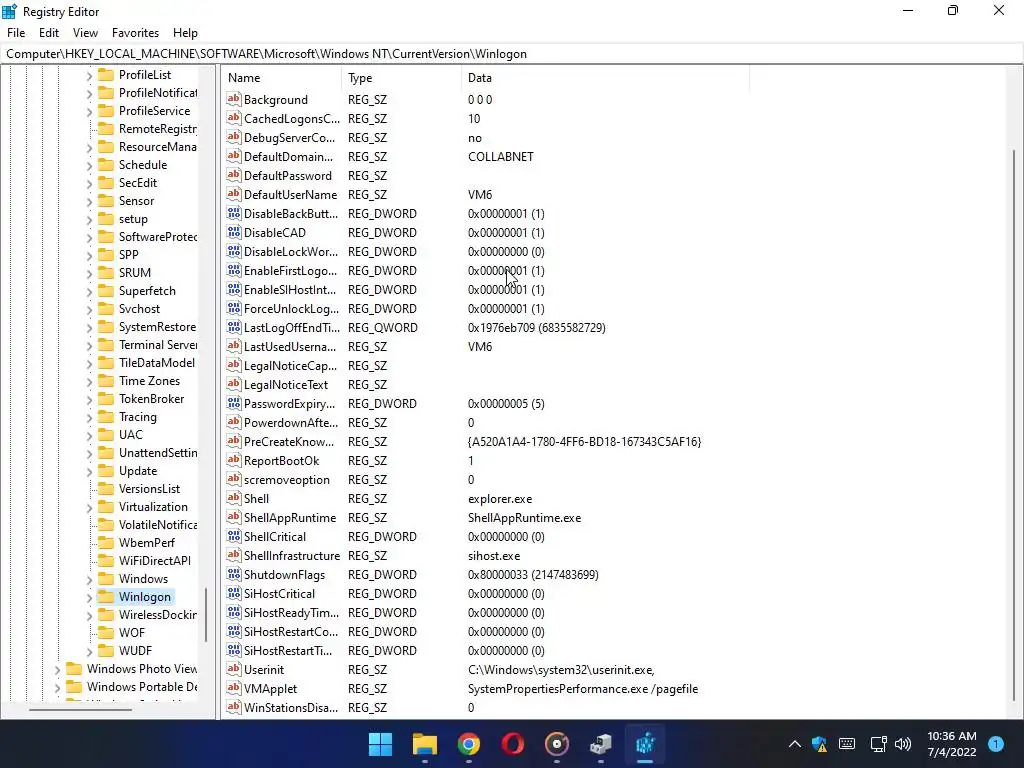Click the Registry Editor title bar icon
This screenshot has width=1024, height=768.
(x=9, y=11)
